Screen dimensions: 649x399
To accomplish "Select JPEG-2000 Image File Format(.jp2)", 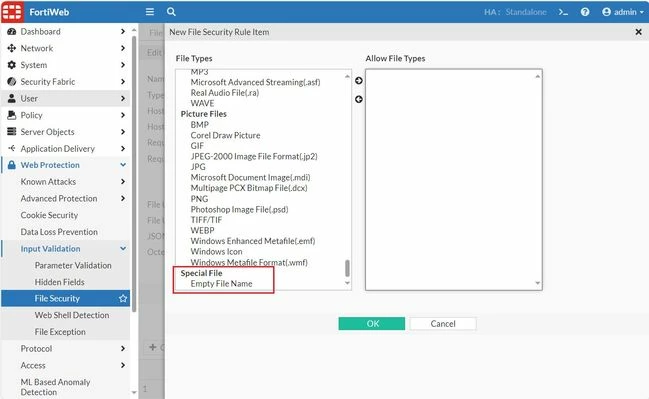I will 254,156.
